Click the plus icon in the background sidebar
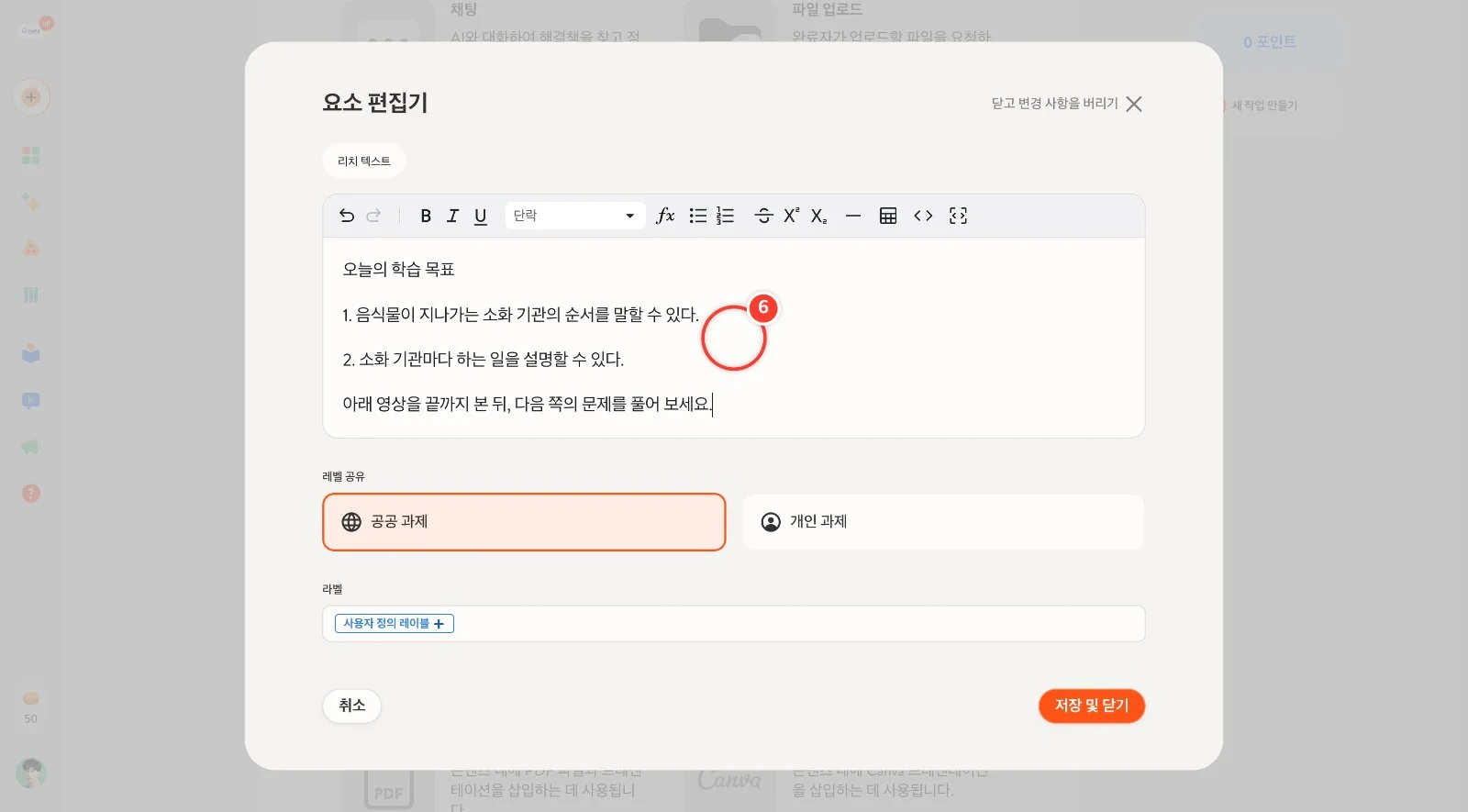This screenshot has width=1468, height=812. click(x=31, y=97)
